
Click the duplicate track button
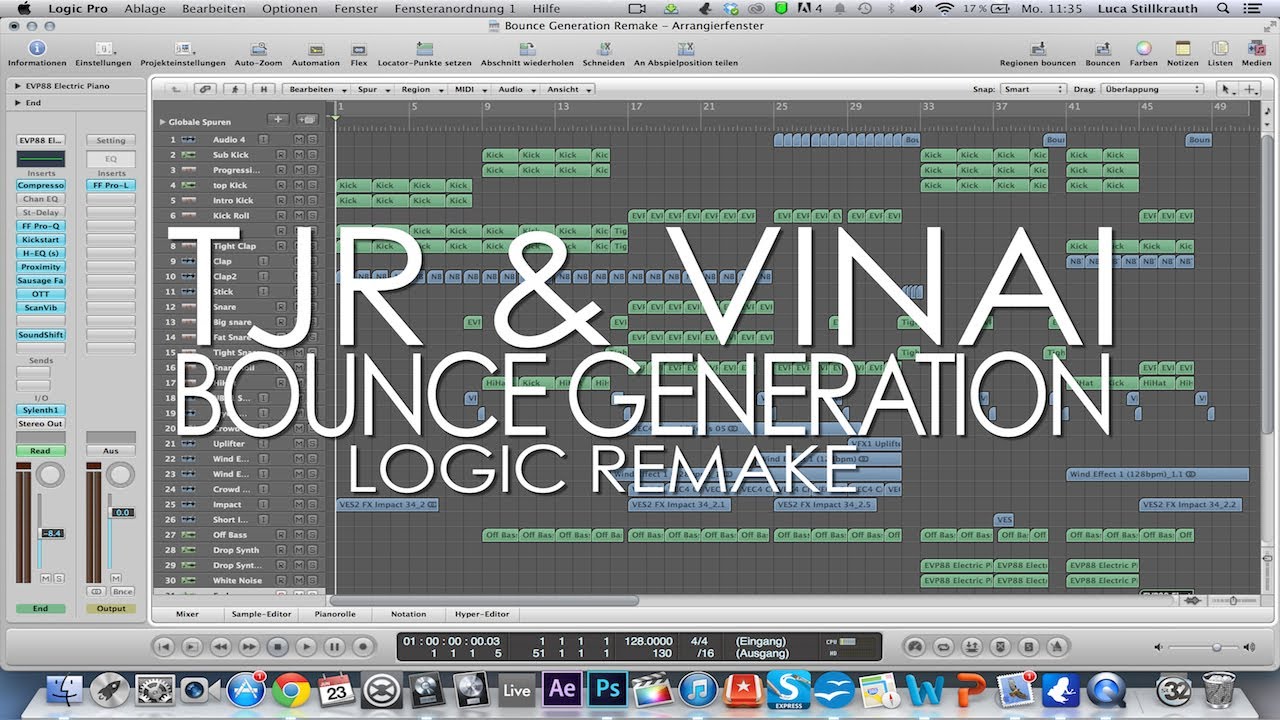tap(307, 120)
